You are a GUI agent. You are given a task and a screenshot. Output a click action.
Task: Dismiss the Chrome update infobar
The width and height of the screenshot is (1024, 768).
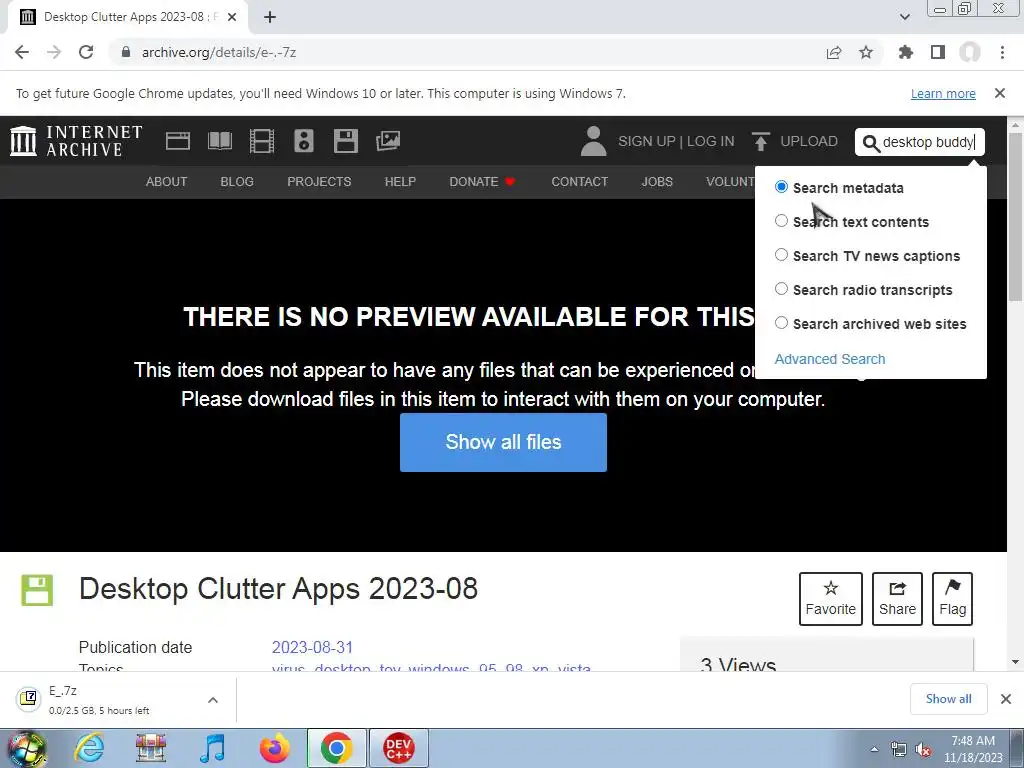1000,93
